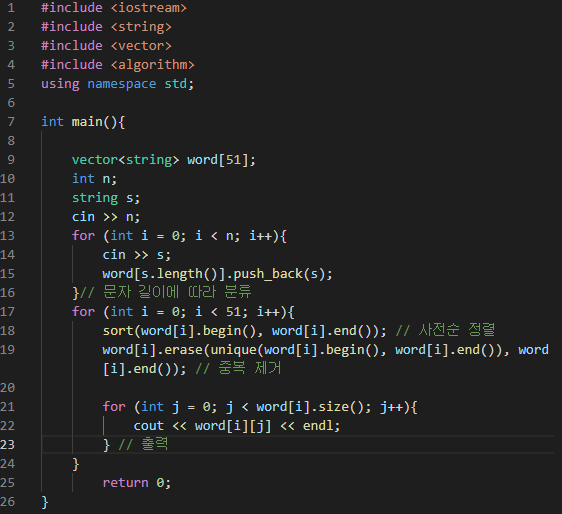Click the closing brace on line 26
Image resolution: width=562 pixels, height=514 pixels.
(x=45, y=502)
